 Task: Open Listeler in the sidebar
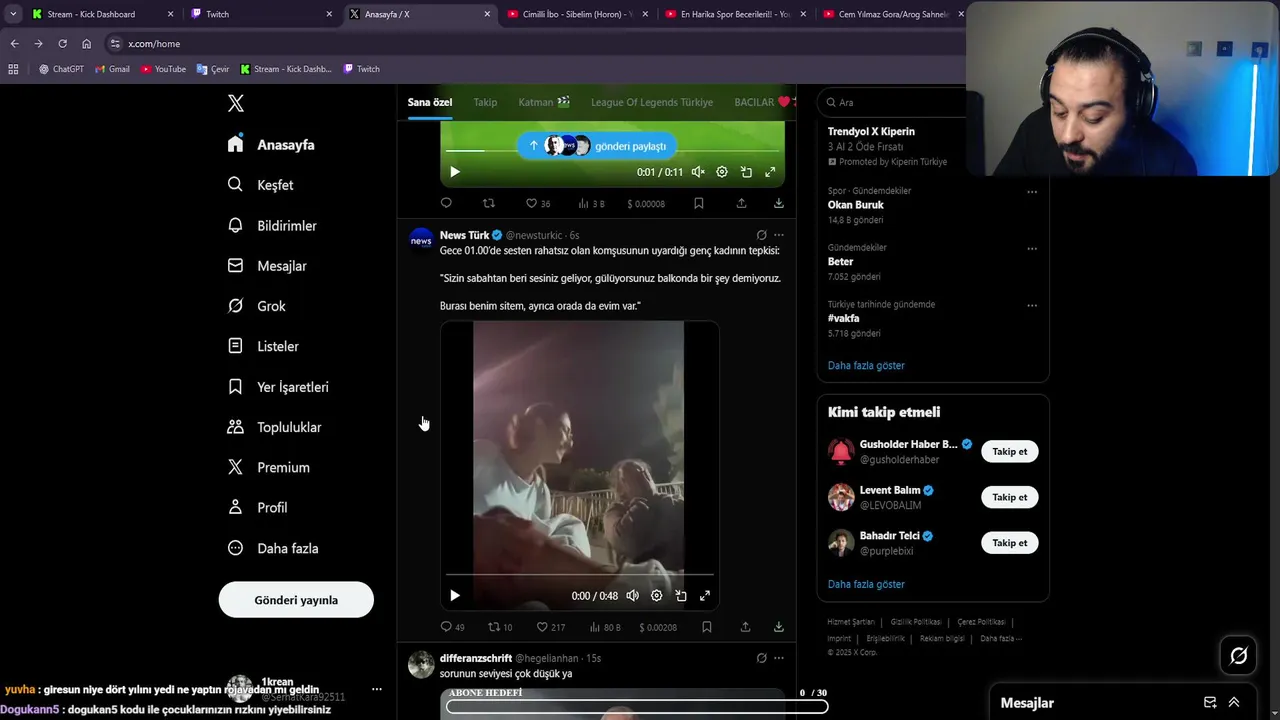(263, 346)
